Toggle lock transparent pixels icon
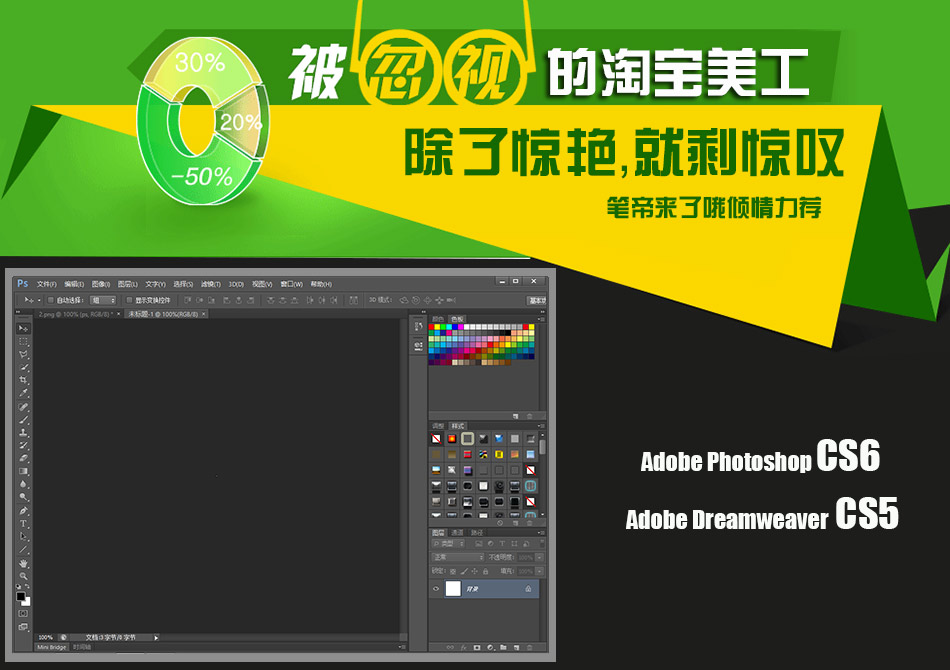 (x=453, y=571)
